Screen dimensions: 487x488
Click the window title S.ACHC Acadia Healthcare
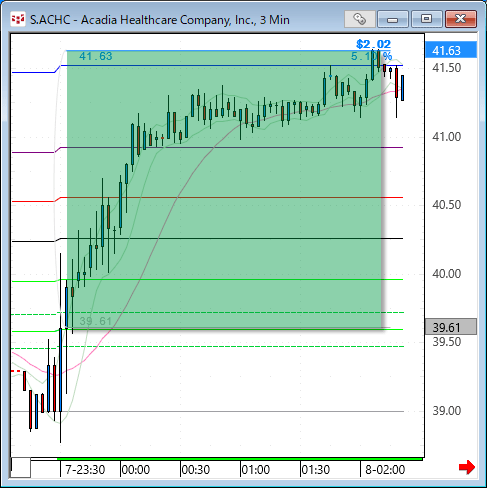[x=160, y=20]
